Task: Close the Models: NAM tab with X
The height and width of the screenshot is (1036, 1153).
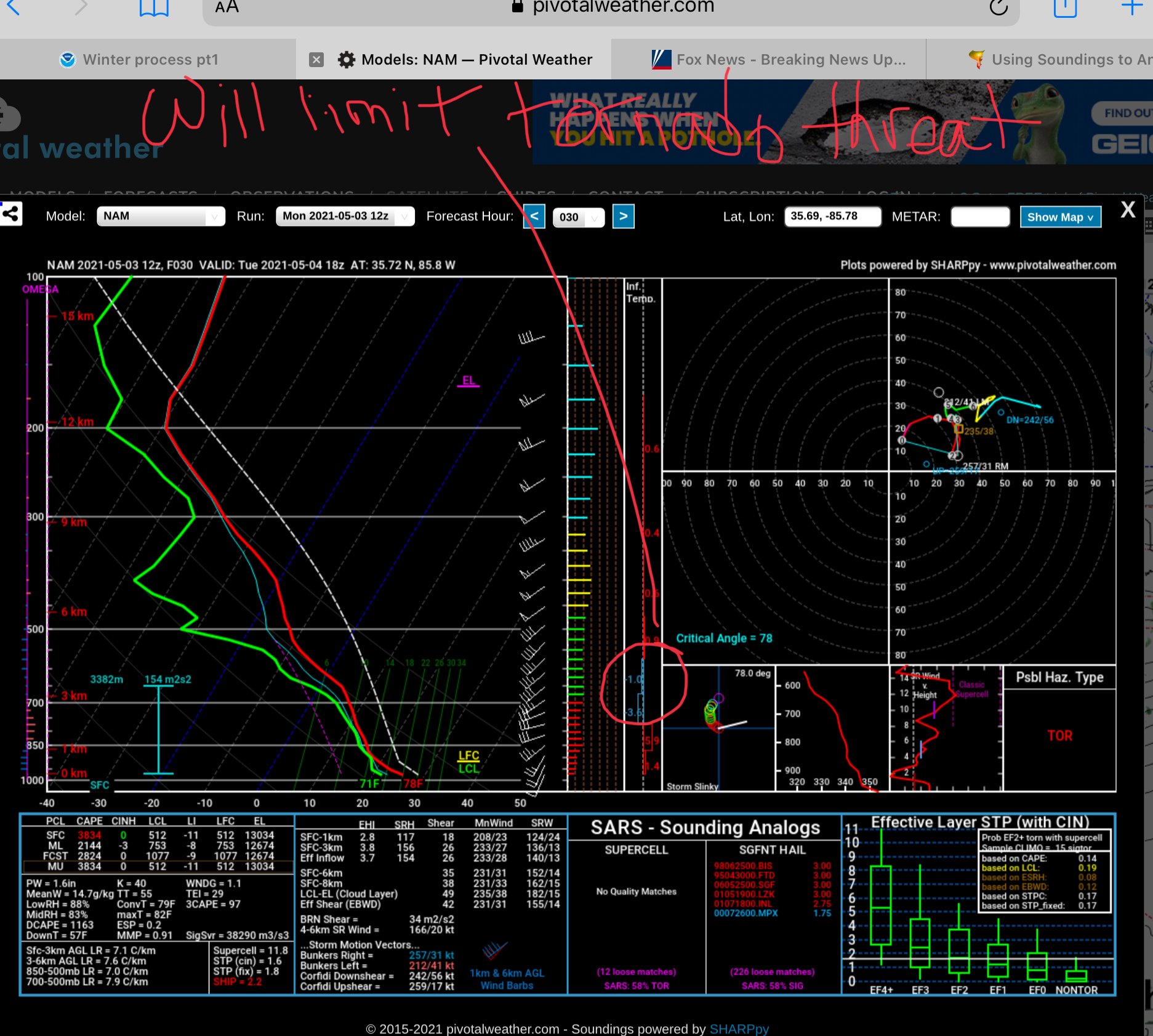Action: pyautogui.click(x=316, y=60)
